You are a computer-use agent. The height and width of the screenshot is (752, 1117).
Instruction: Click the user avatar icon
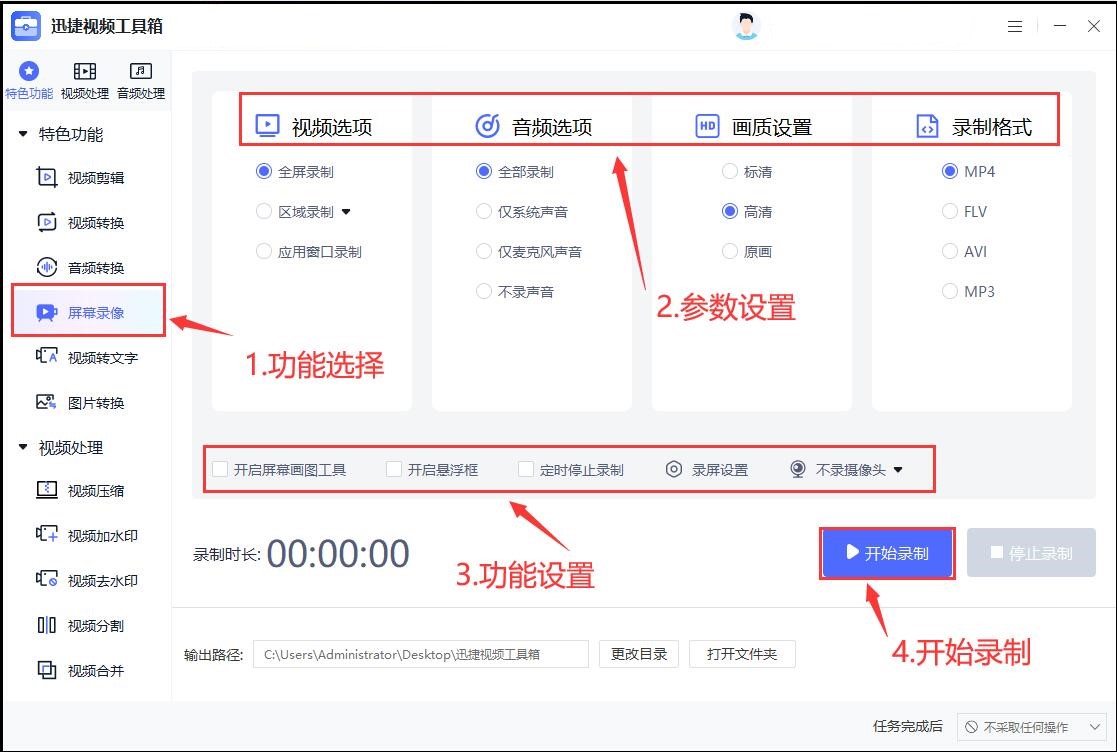coord(746,26)
